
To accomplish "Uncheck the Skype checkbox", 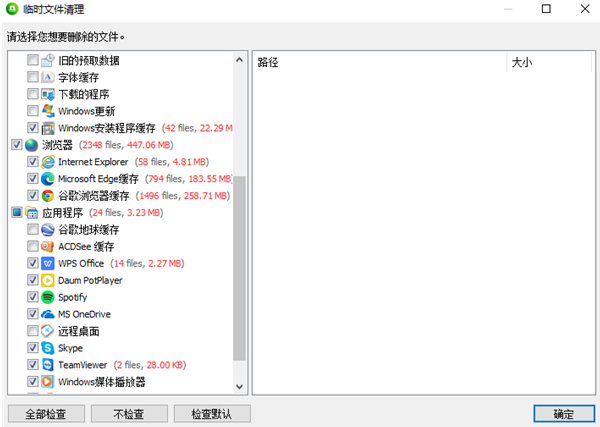I will point(33,347).
